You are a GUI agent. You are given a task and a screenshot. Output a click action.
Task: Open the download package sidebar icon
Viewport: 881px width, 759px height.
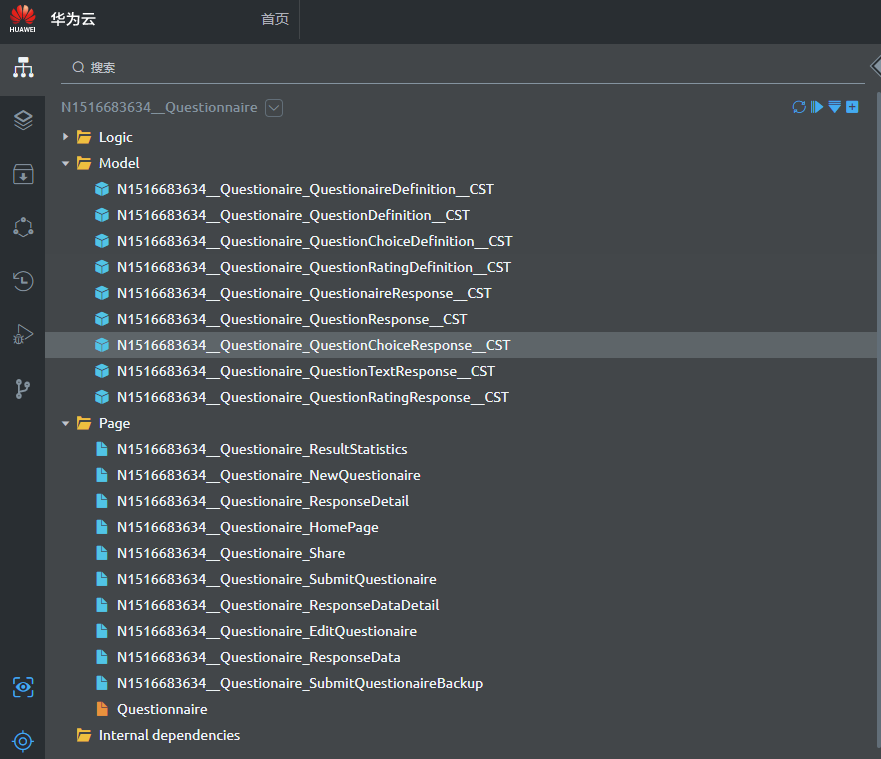[23, 174]
